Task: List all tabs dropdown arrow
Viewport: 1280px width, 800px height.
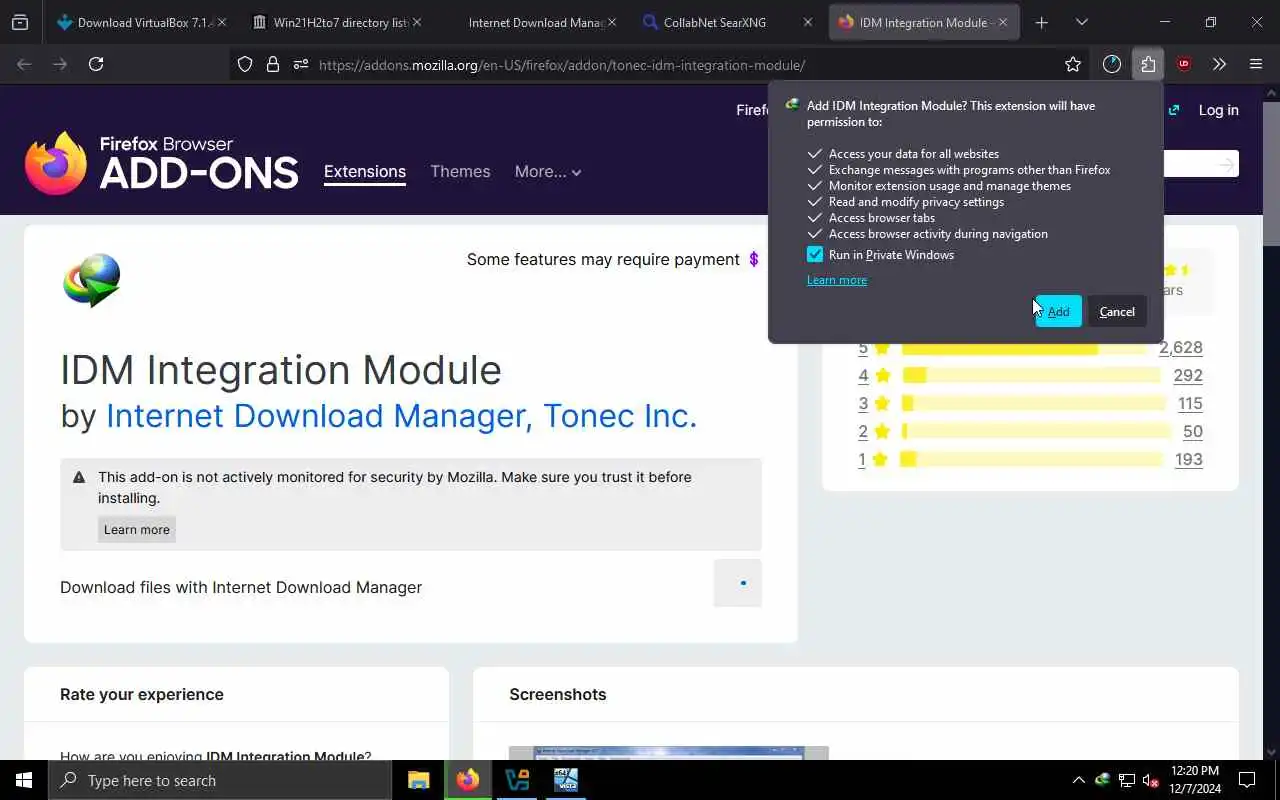Action: (1081, 22)
